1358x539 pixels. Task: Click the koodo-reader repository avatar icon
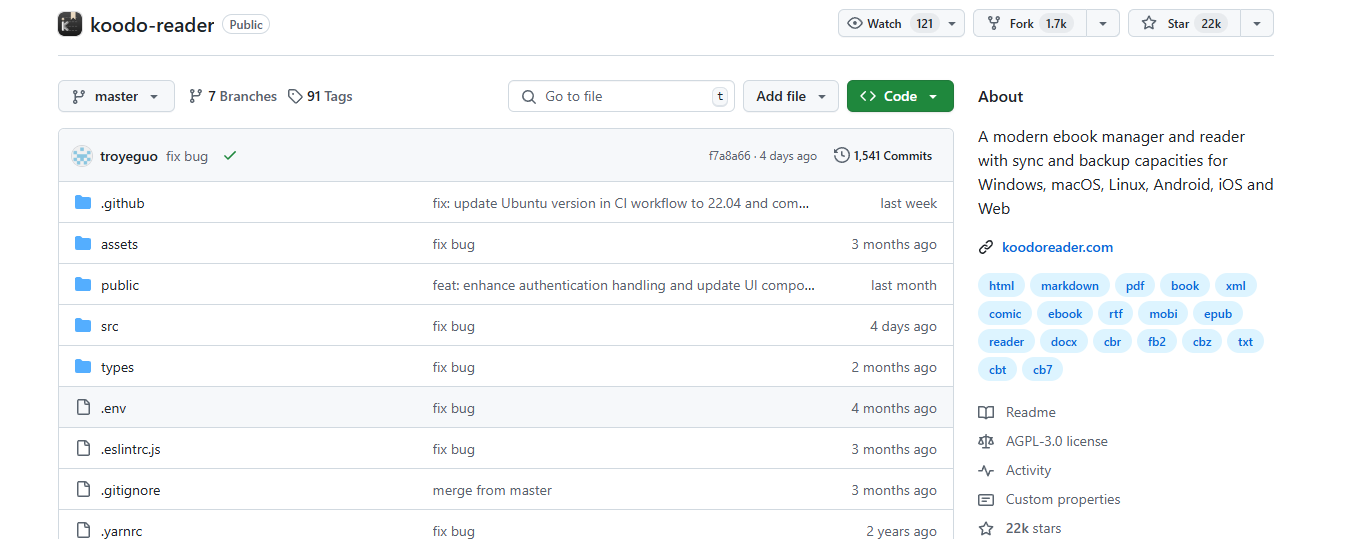click(70, 24)
